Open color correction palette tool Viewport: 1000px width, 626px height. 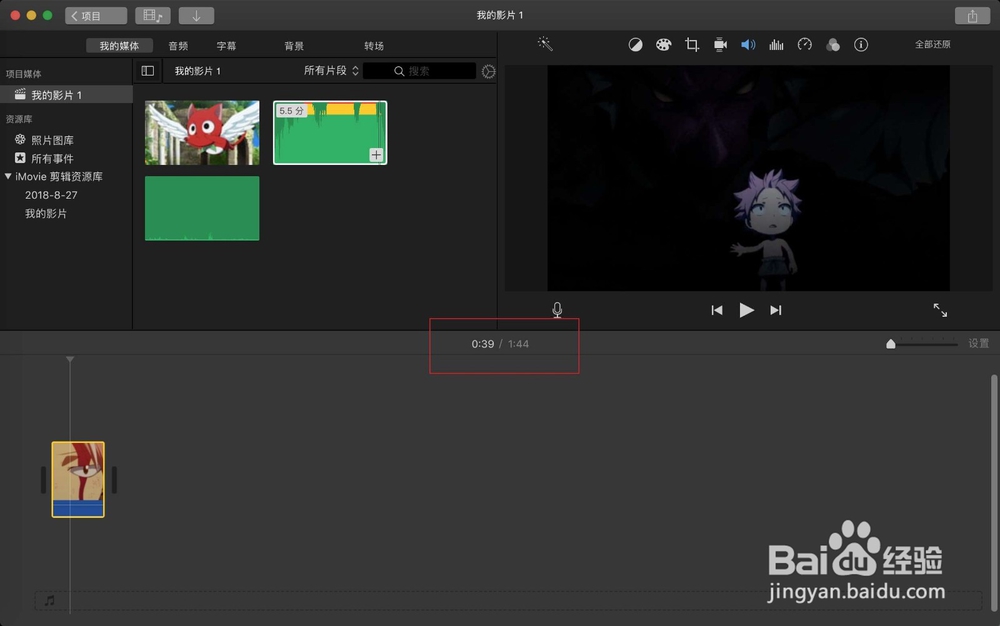(x=663, y=45)
